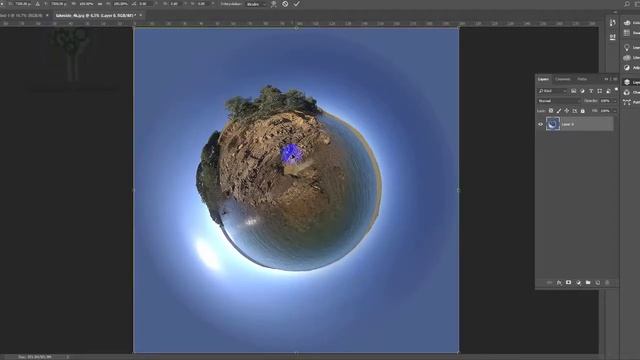
Task: Open Libraries panel icon in dock
Action: [x=627, y=58]
